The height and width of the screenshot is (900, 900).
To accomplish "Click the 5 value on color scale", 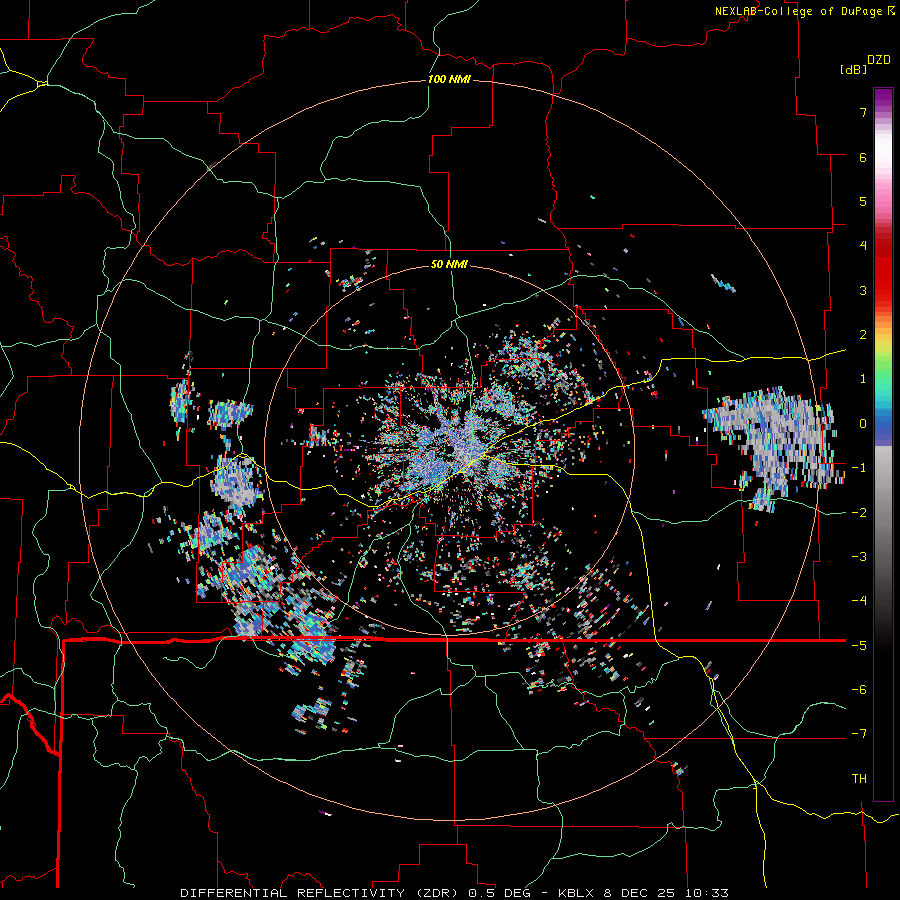I will [x=863, y=201].
